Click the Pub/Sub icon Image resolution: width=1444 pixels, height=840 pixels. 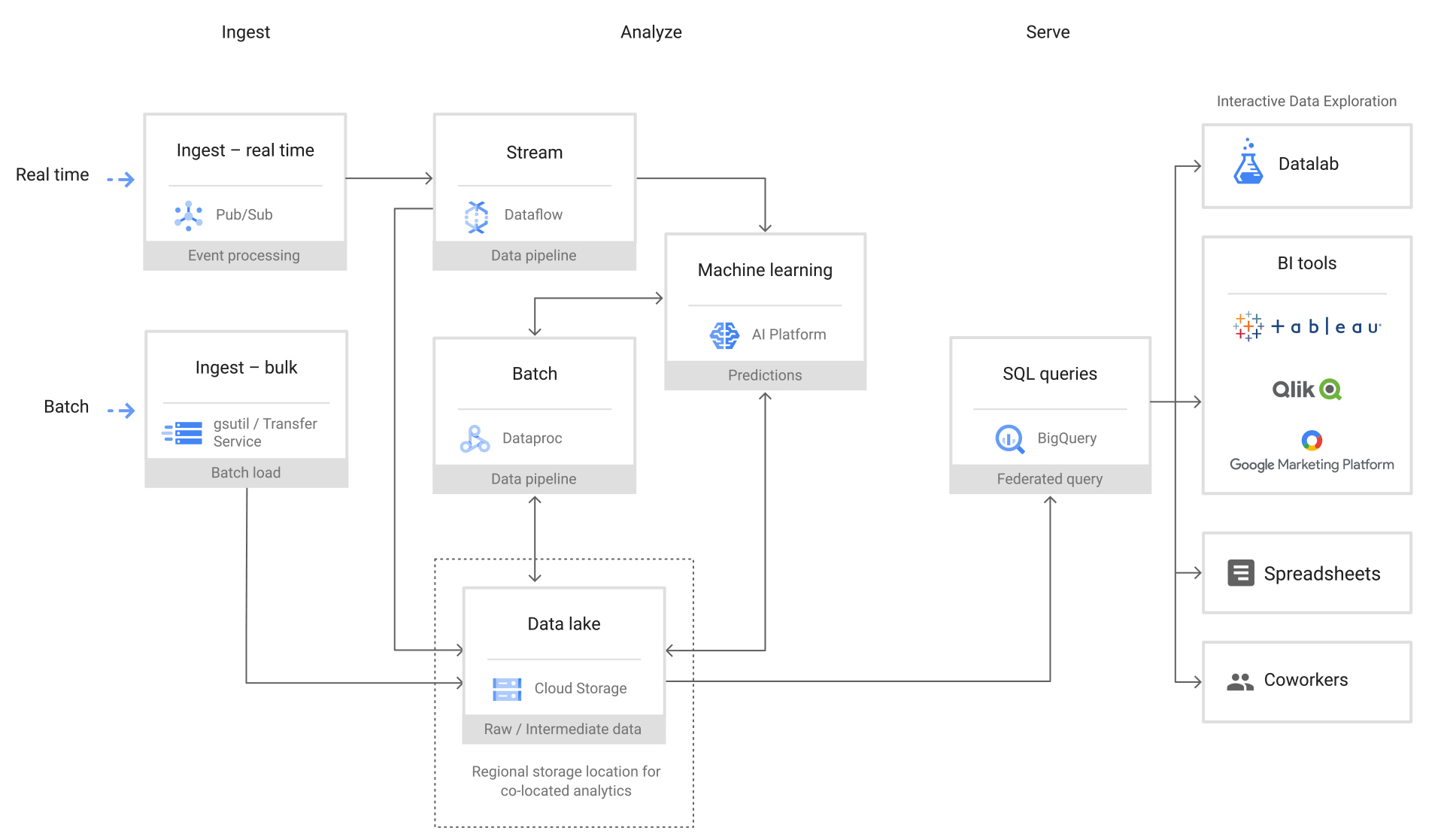click(189, 215)
